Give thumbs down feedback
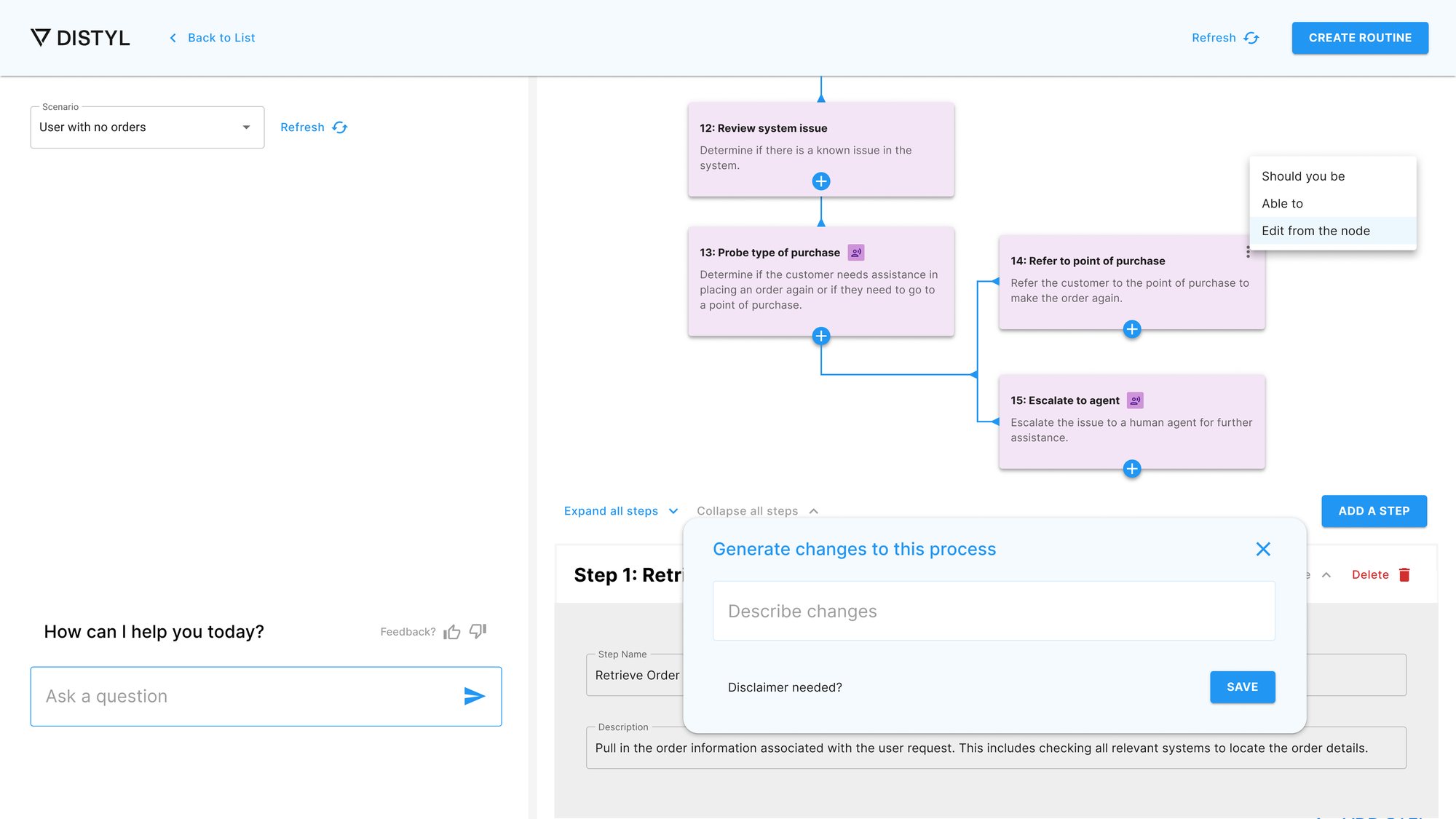Screen dimensions: 1456x819 pyautogui.click(x=478, y=631)
